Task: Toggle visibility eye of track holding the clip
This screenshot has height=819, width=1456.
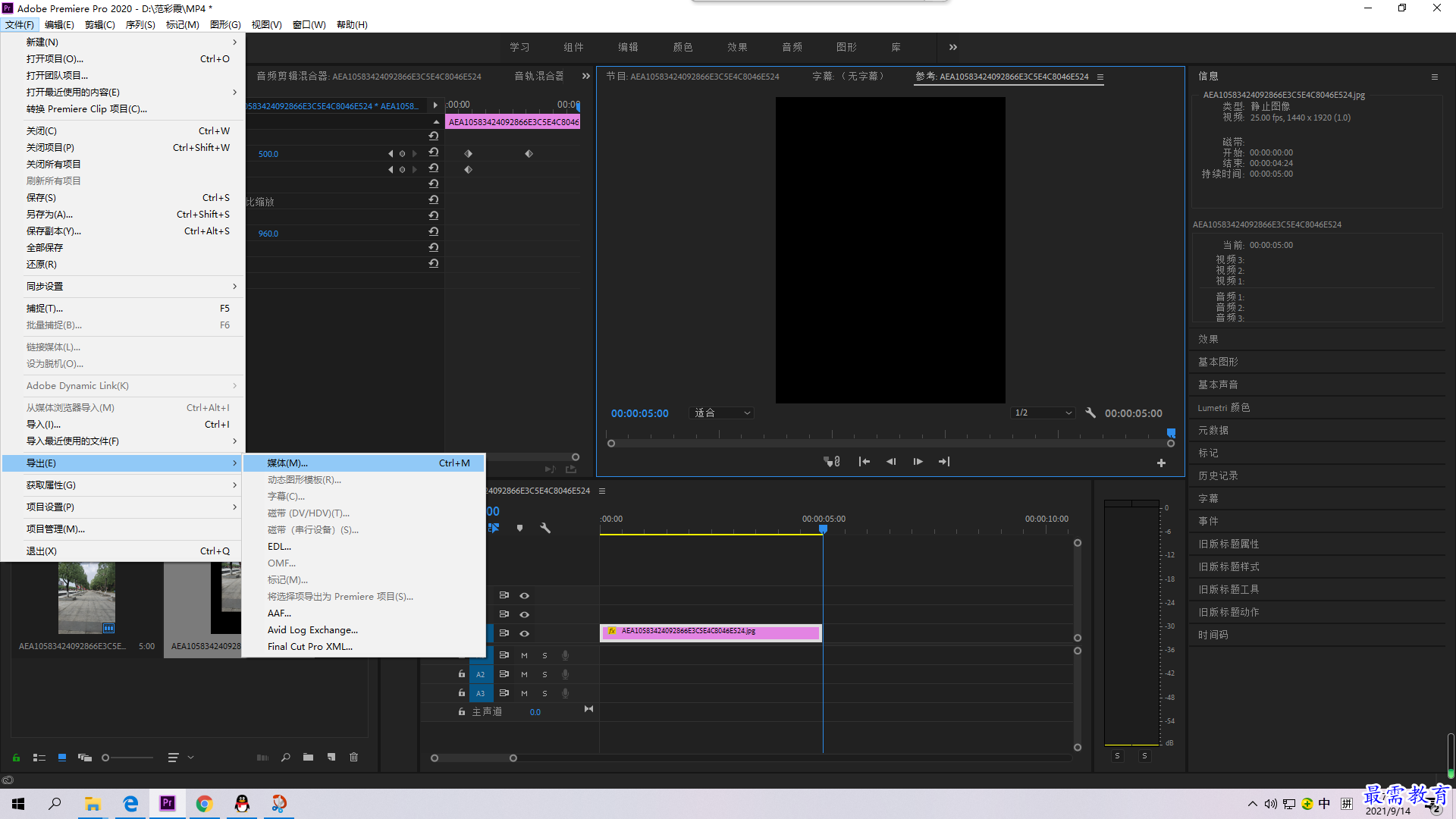Action: [524, 633]
